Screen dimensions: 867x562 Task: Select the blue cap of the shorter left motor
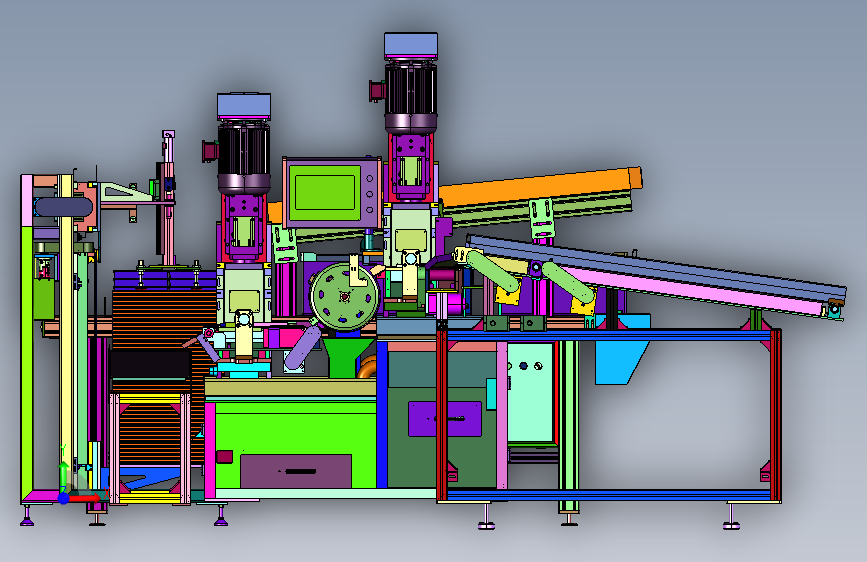[x=244, y=105]
